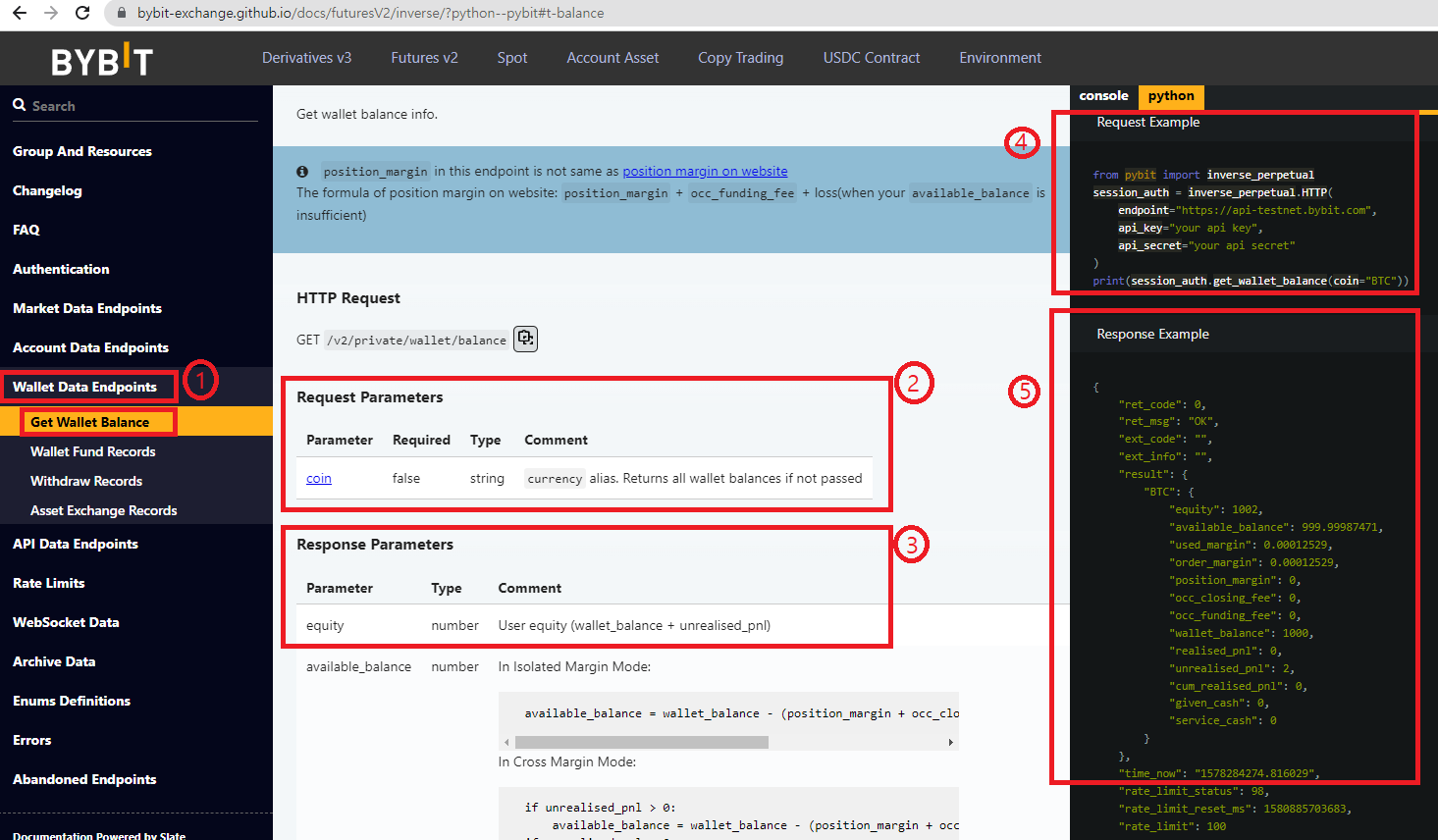Open Futures v2 docs

pos(424,58)
